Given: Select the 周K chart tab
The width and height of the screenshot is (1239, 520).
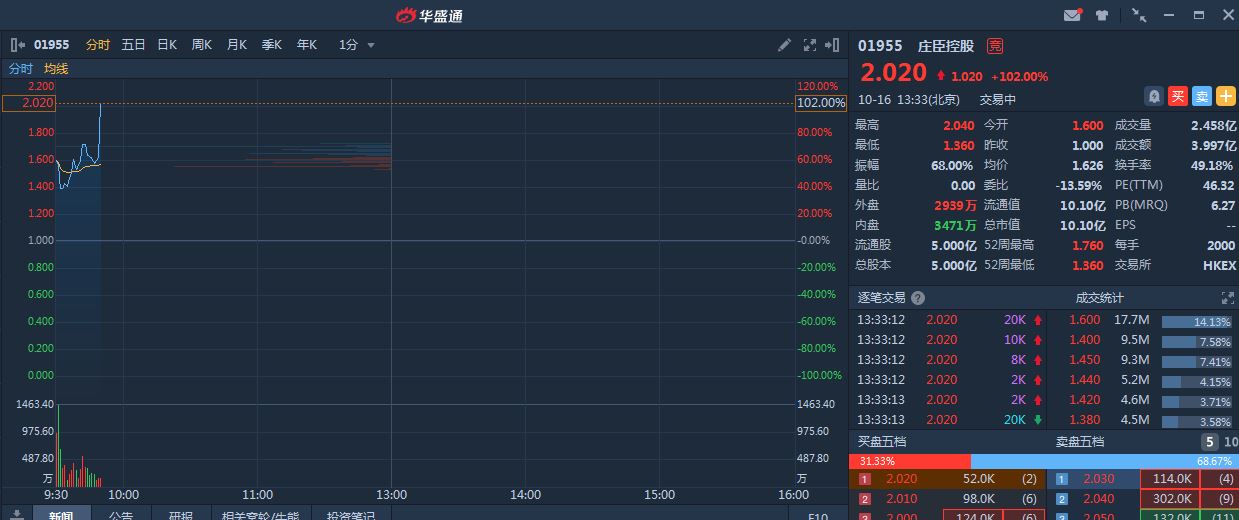Looking at the screenshot, I should tap(202, 45).
